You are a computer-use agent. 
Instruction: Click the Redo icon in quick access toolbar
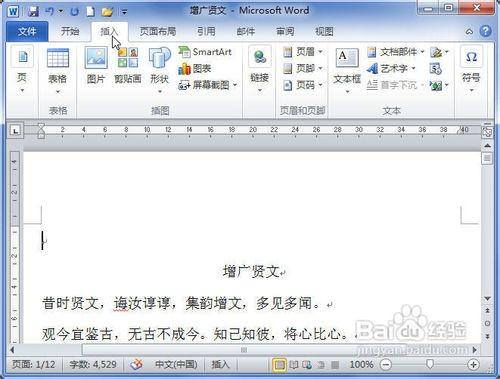74,12
